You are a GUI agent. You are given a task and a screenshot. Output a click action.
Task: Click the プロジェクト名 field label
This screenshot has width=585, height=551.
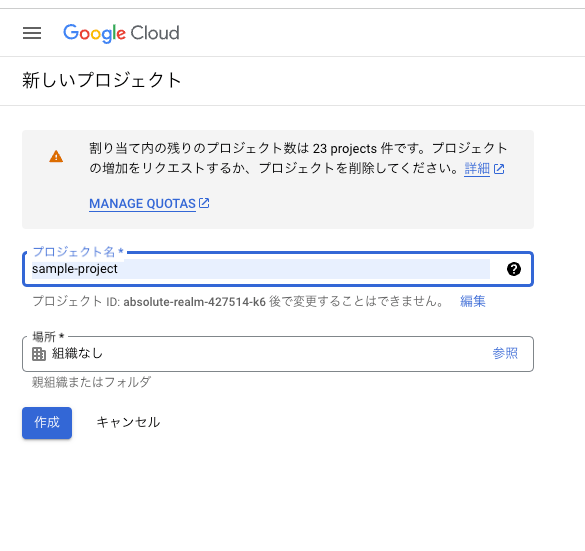[x=78, y=252]
